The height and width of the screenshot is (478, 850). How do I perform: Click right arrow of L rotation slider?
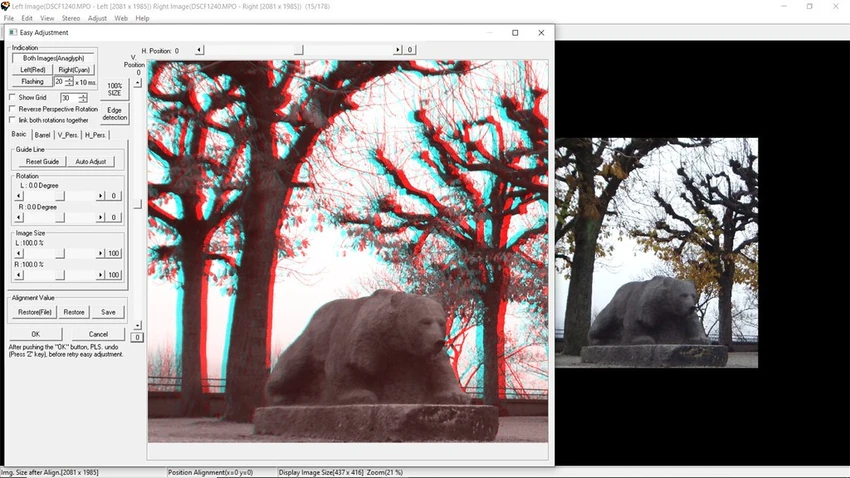100,196
